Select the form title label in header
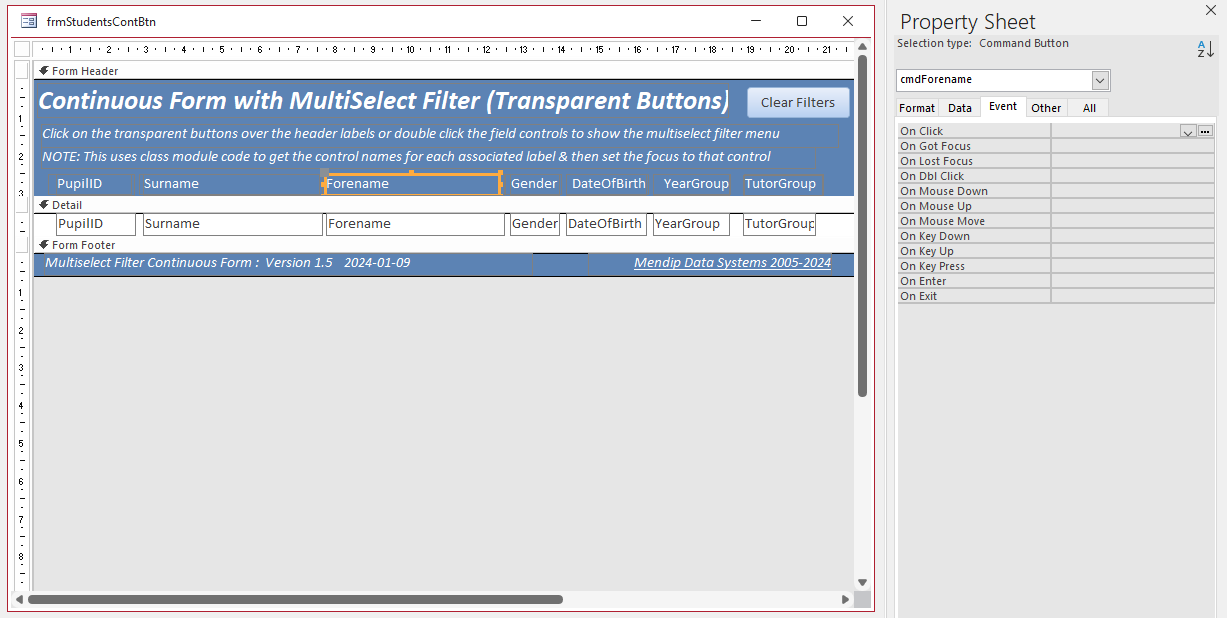This screenshot has height=618, width=1227. pyautogui.click(x=384, y=101)
